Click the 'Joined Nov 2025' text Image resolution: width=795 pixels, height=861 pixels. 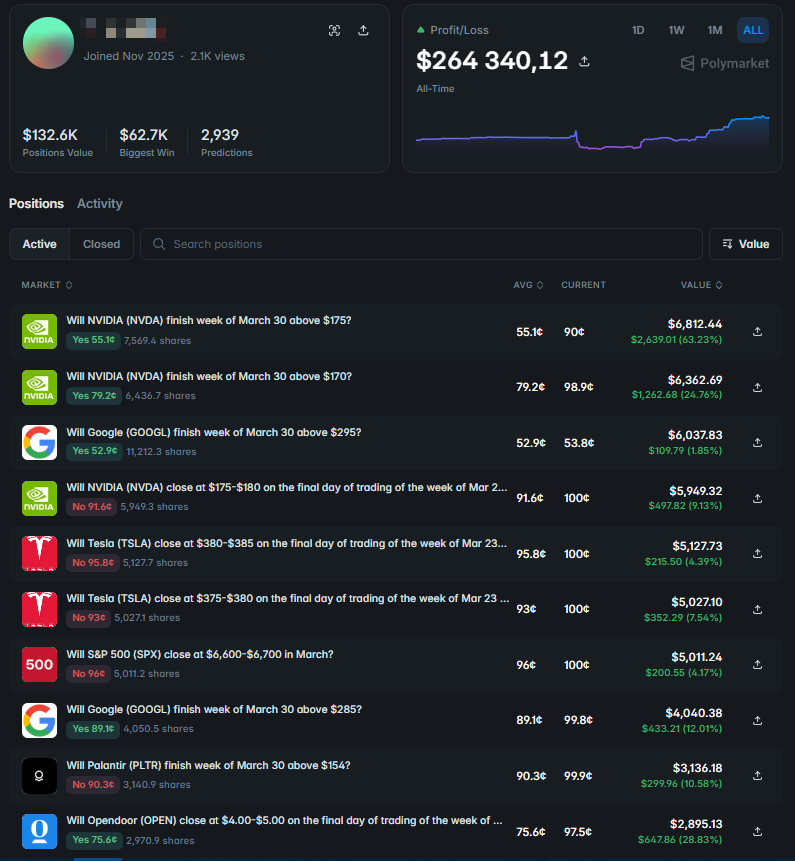click(x=128, y=56)
